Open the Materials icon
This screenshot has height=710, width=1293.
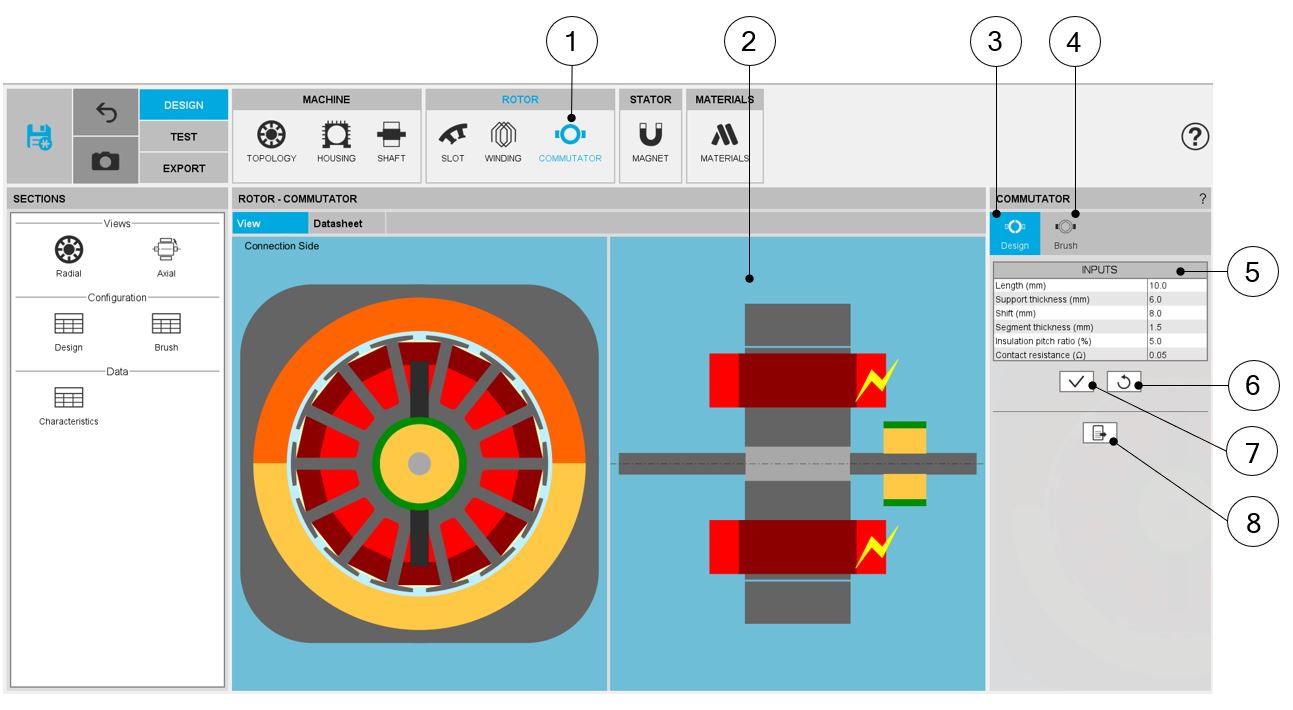tap(724, 141)
